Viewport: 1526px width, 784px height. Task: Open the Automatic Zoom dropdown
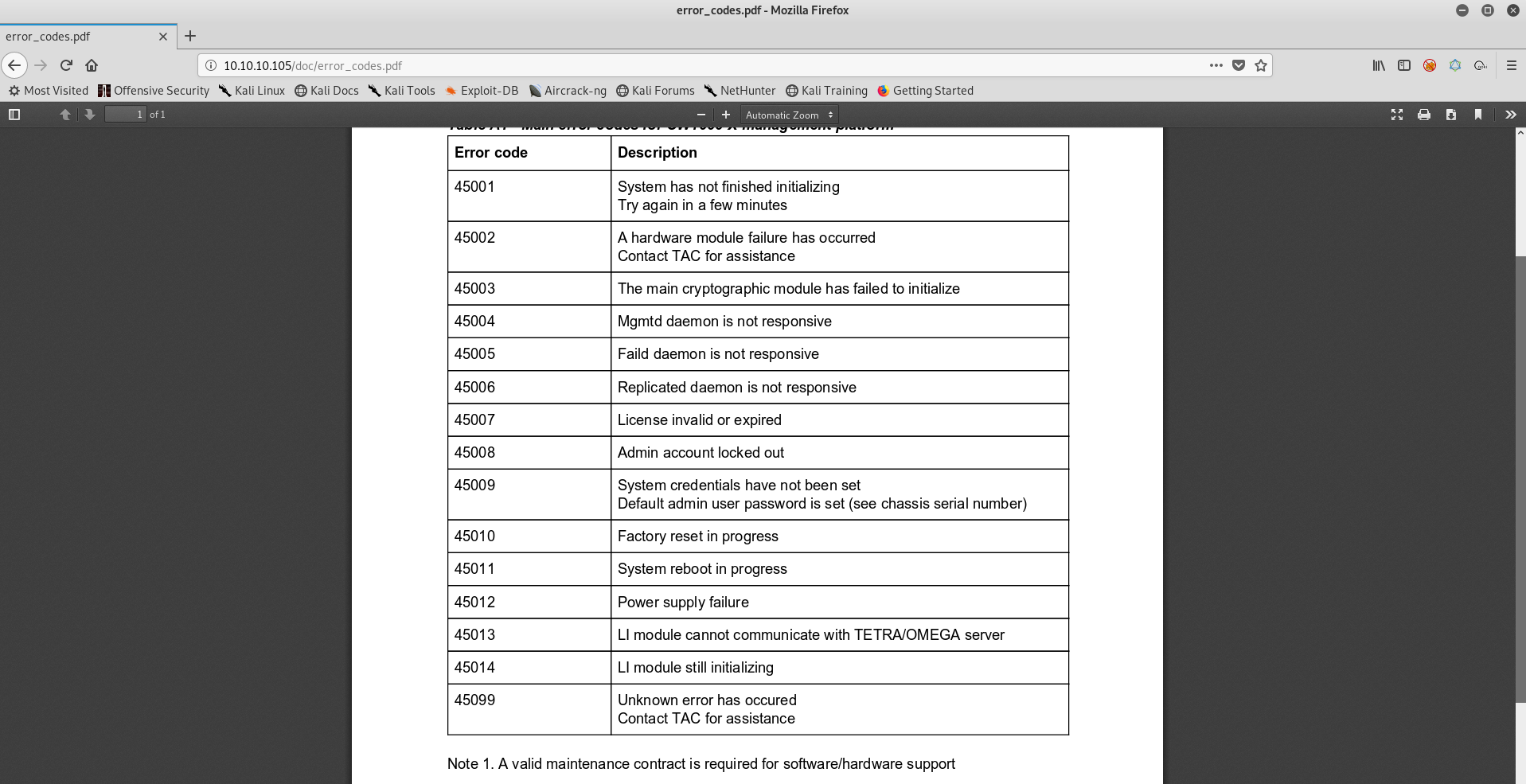point(788,115)
